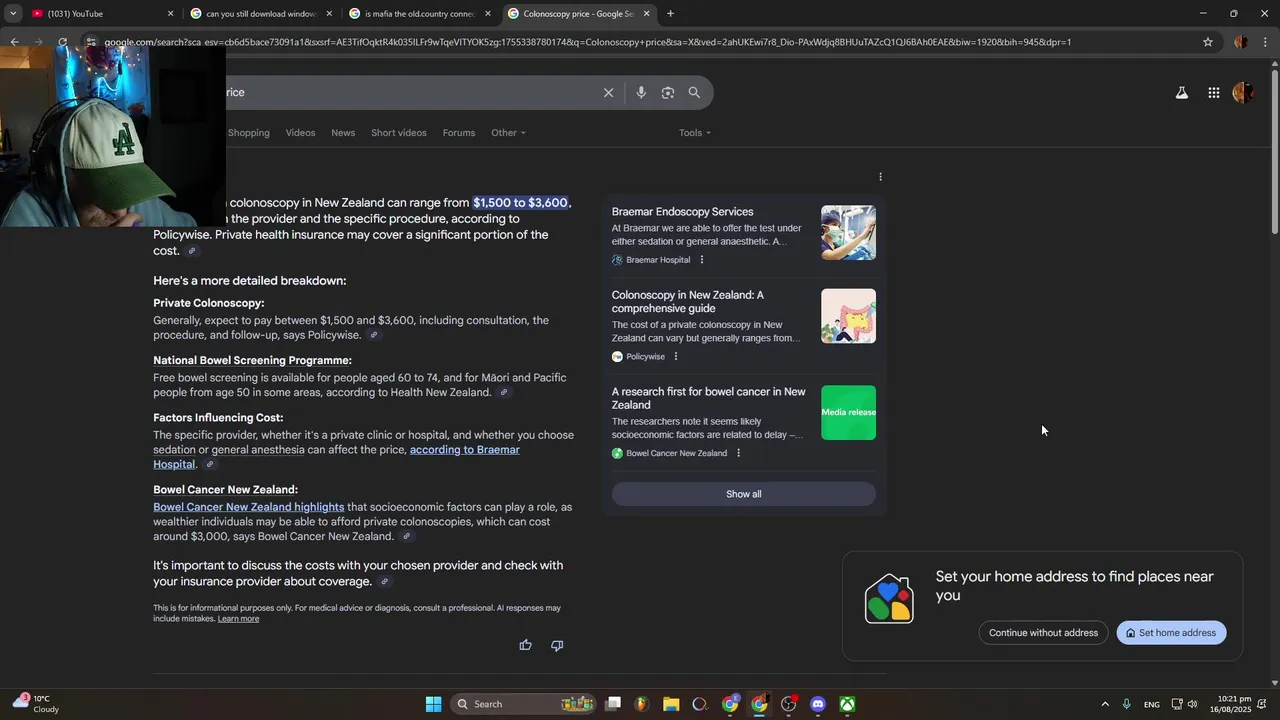Click Braemar Endoscopy thumbnail image
The width and height of the screenshot is (1280, 720).
tap(848, 233)
